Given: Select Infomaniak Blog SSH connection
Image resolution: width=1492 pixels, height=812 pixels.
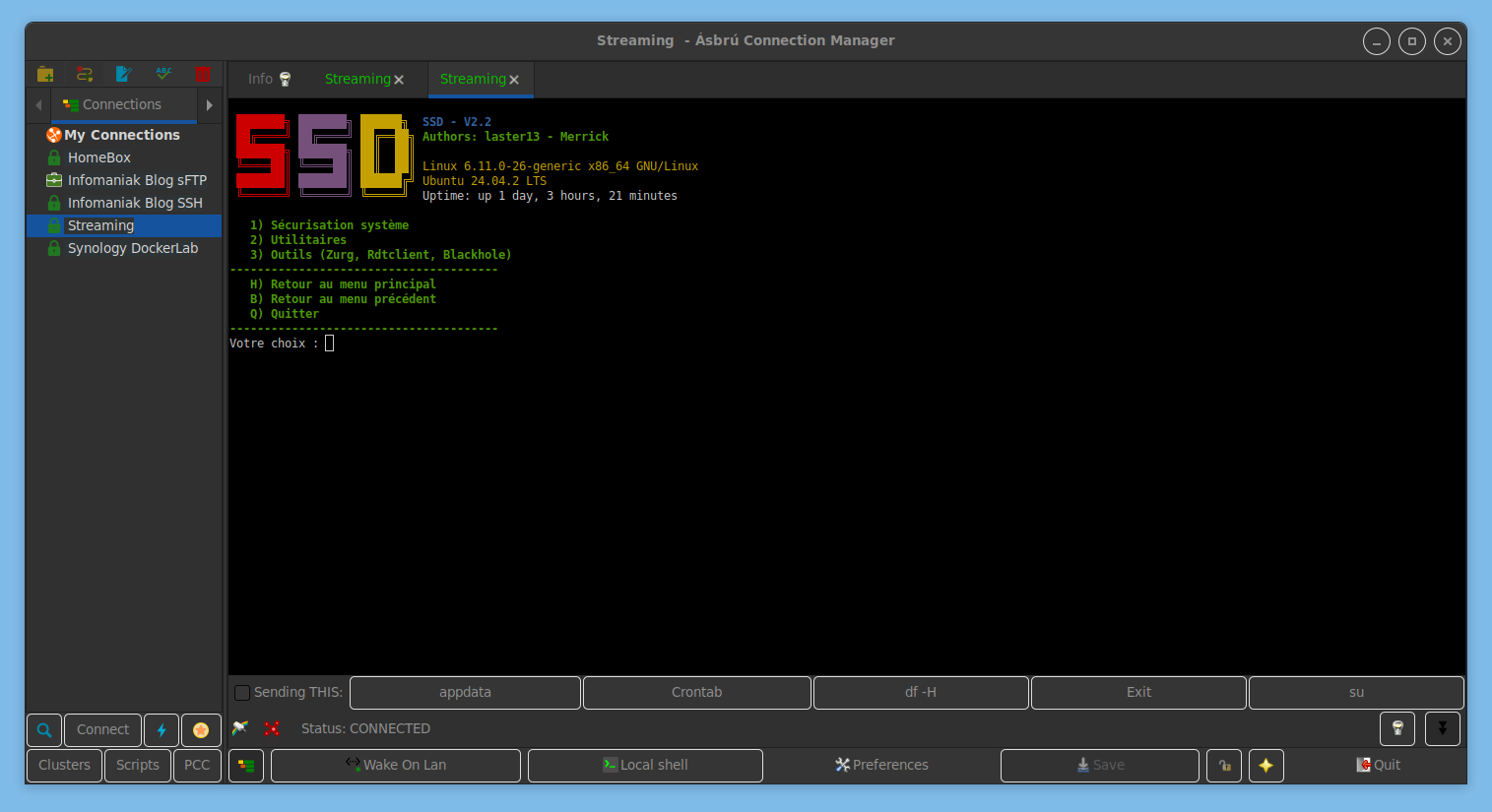Looking at the screenshot, I should (x=135, y=203).
